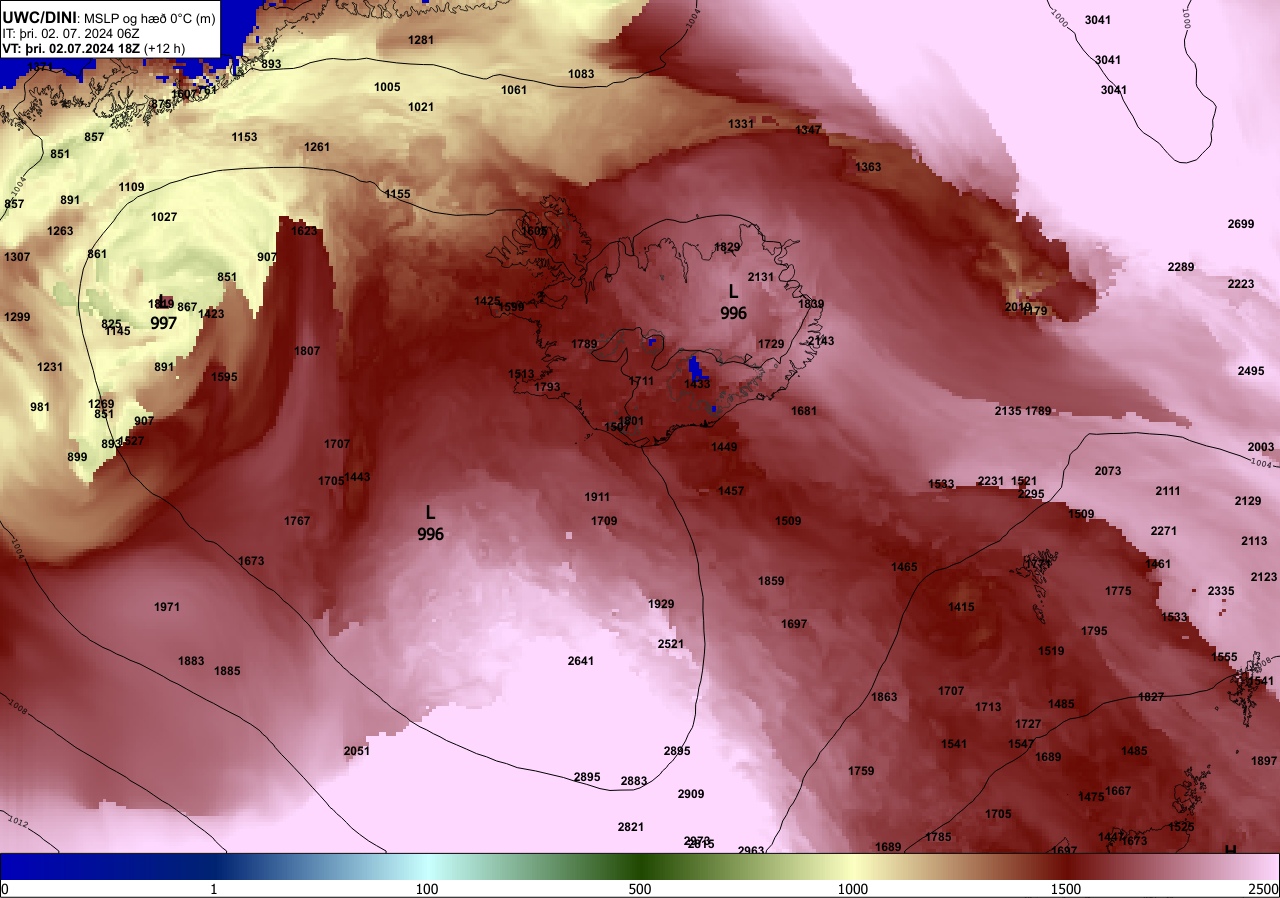Viewport: 1280px width, 898px height.
Task: Click the height value 1911
Action: tap(597, 497)
